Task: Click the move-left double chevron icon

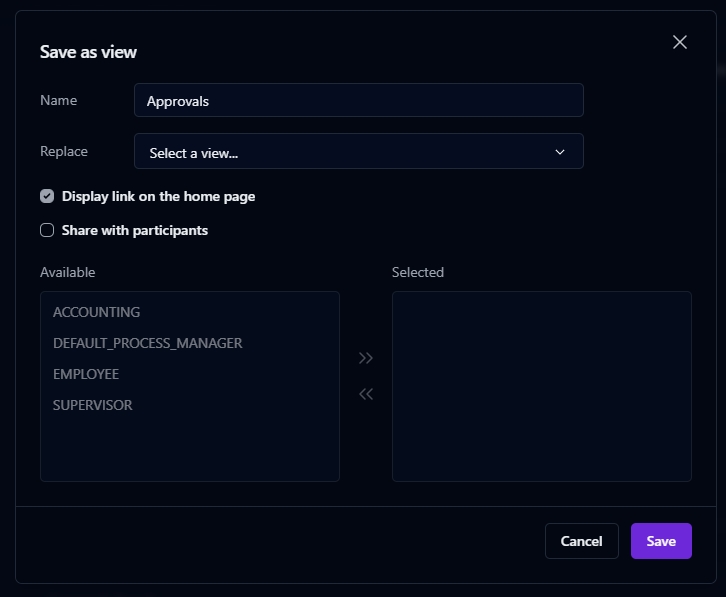Action: pos(366,394)
